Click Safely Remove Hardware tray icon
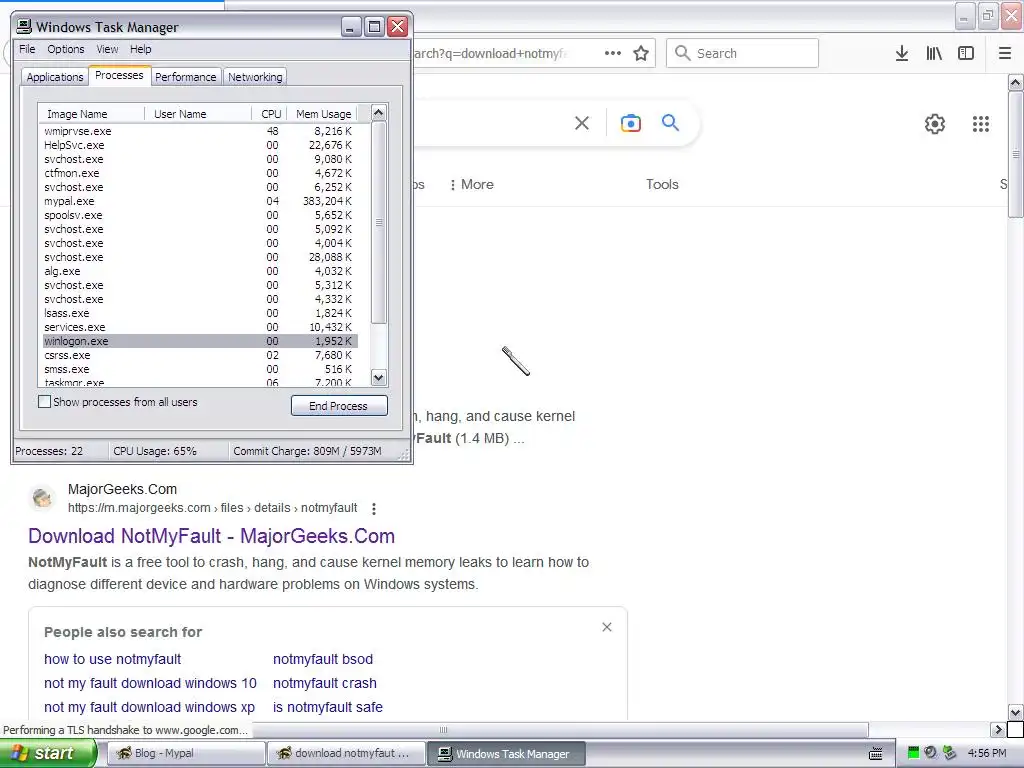Image resolution: width=1024 pixels, height=768 pixels. click(949, 753)
